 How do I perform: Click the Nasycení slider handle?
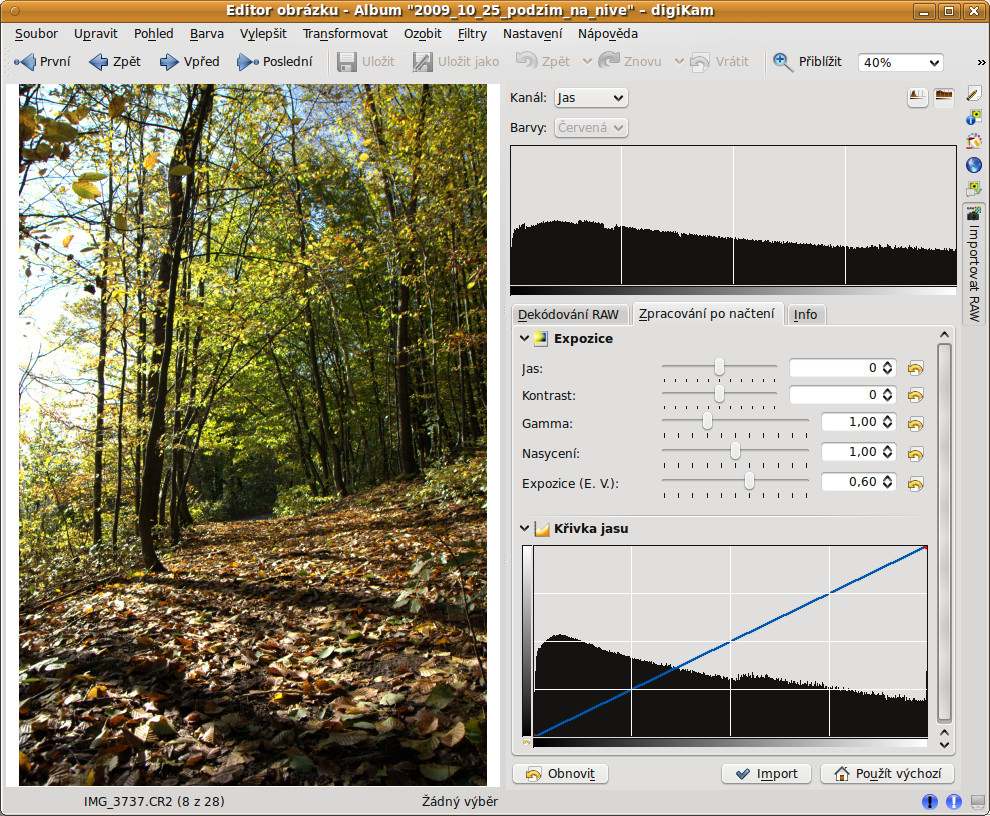point(735,451)
